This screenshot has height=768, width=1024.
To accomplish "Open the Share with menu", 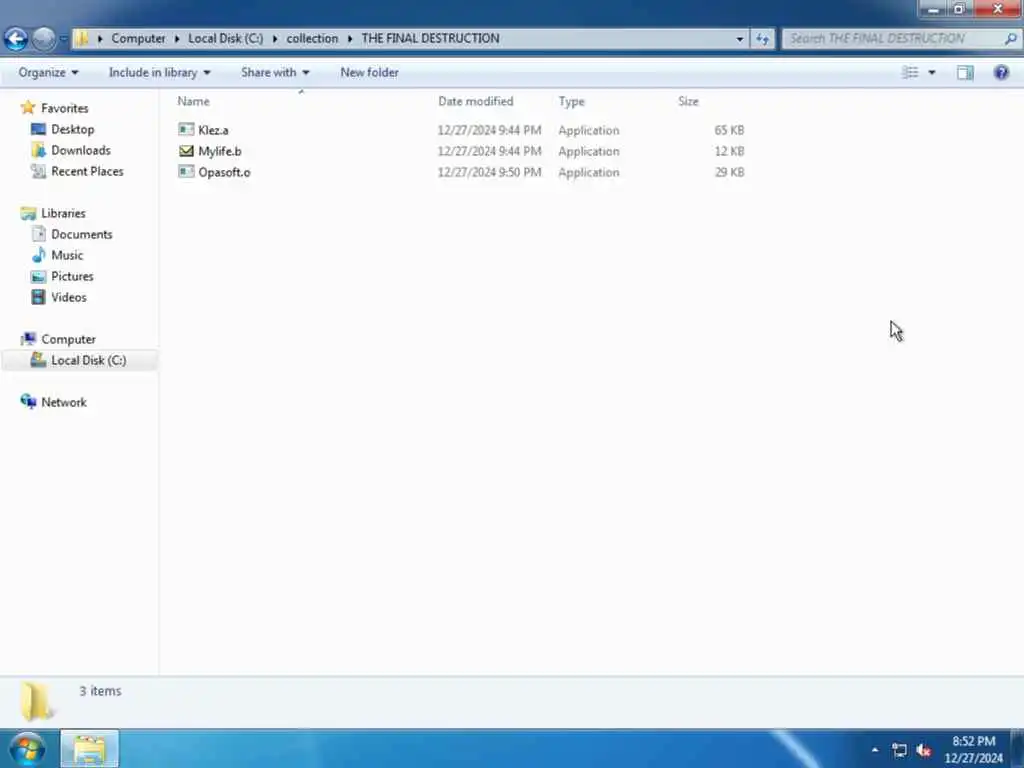I will click(x=275, y=72).
